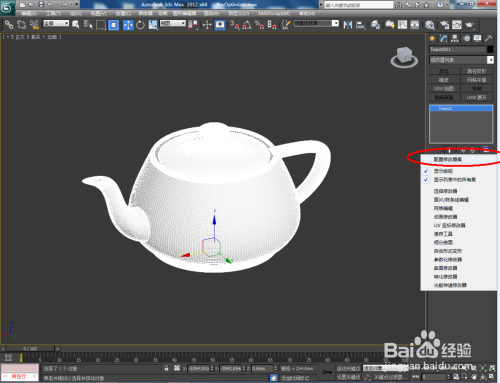500x383 pixels.
Task: Switch to the Utilities hammer tab
Action: coord(489,38)
